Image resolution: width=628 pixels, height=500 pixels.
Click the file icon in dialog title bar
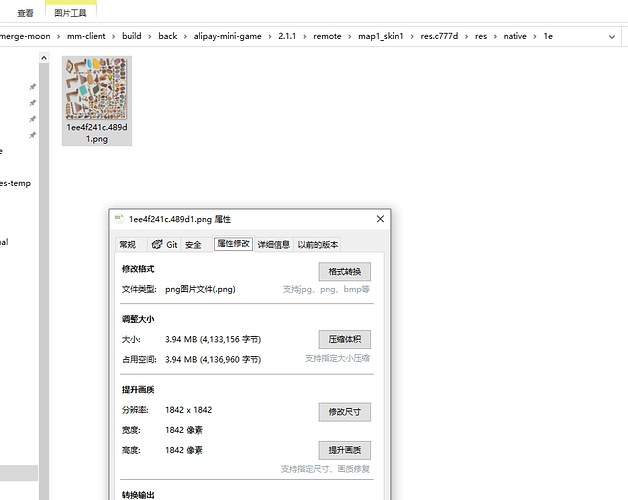coord(119,219)
